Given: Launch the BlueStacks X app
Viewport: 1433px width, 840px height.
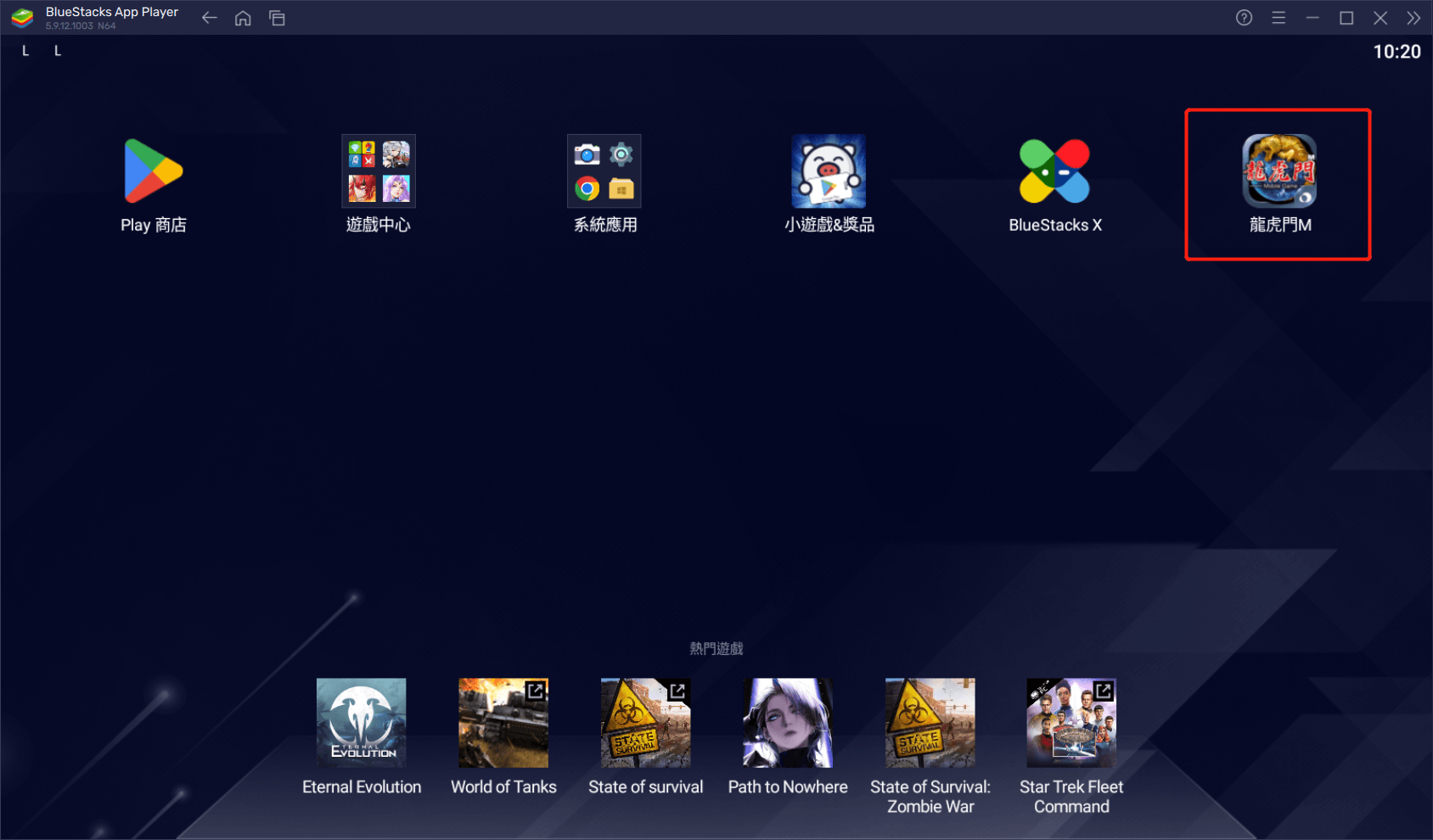Looking at the screenshot, I should (x=1054, y=171).
